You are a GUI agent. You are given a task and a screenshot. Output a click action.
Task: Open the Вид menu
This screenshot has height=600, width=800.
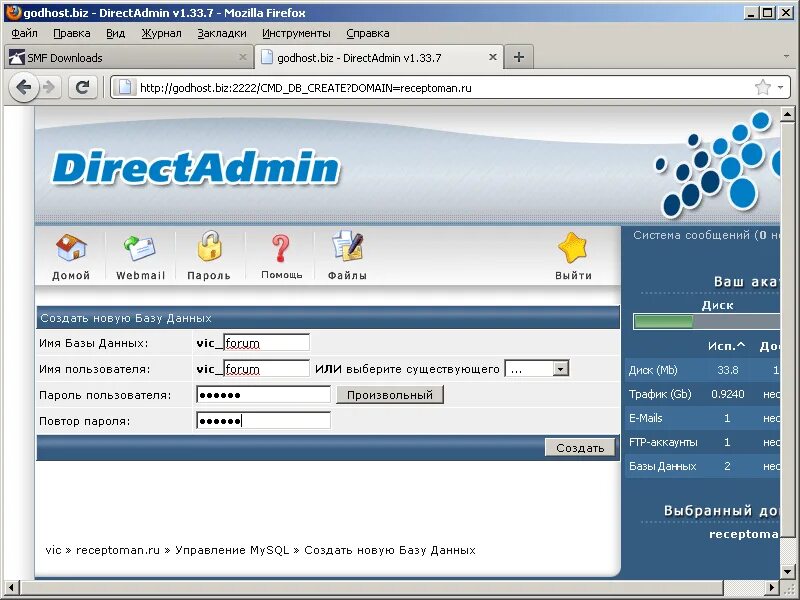pyautogui.click(x=115, y=33)
